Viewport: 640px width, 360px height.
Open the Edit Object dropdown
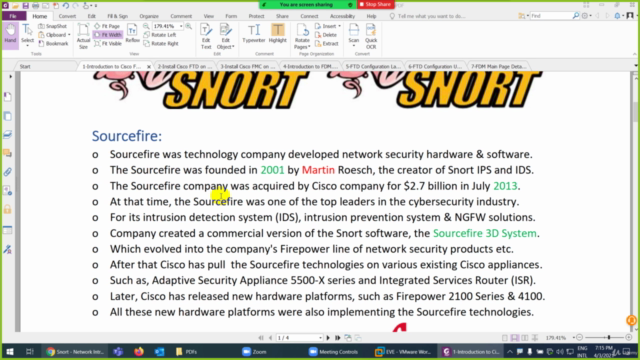[226, 36]
